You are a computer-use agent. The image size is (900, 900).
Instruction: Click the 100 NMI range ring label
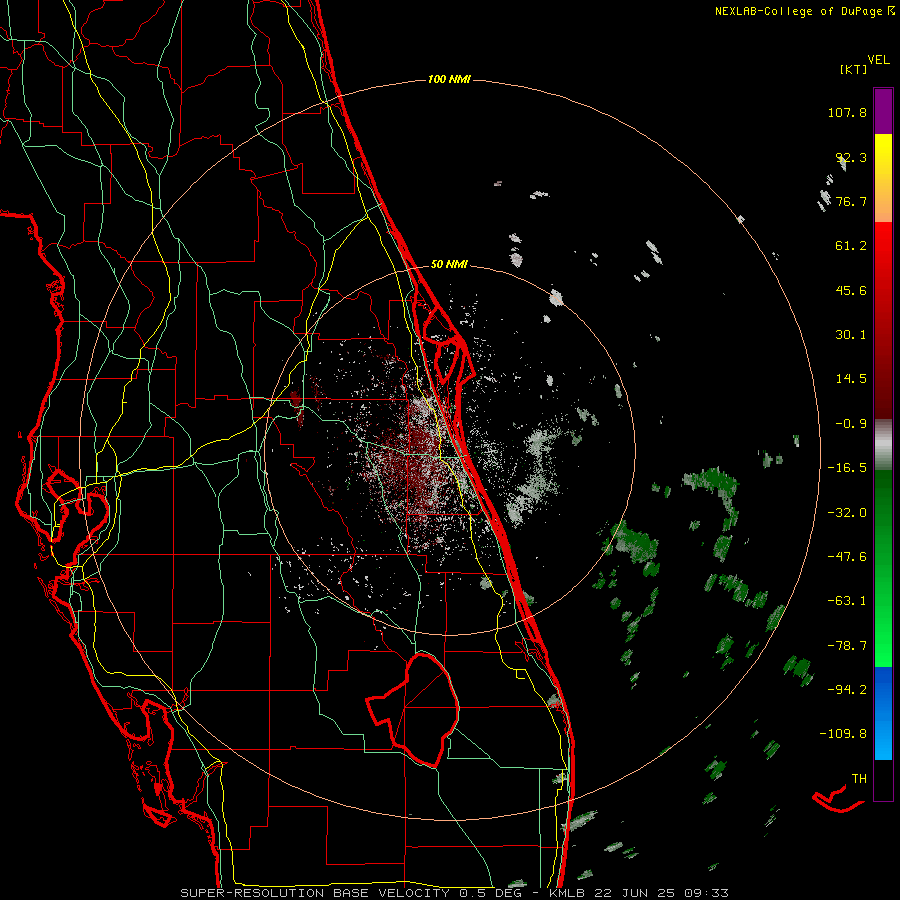(x=449, y=79)
